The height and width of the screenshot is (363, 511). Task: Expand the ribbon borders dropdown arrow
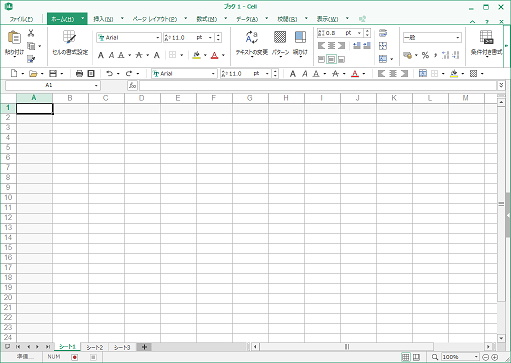pyautogui.click(x=181, y=55)
